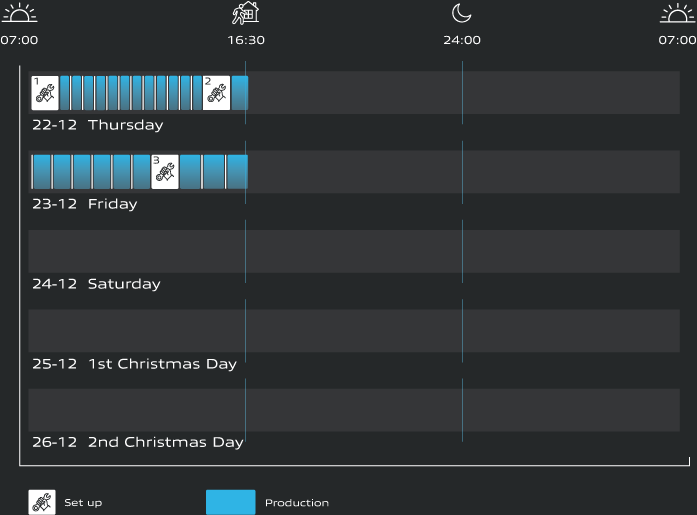Click the sunrise icon above right 07:00
Viewport: 697px width, 515px height.
(678, 14)
